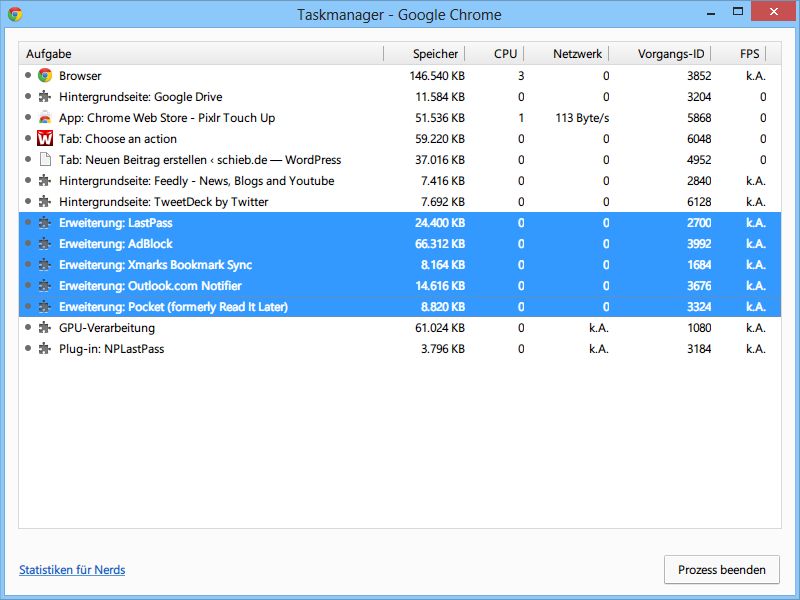This screenshot has width=800, height=600.
Task: Select Erweiterung: AdBlock row
Action: [400, 243]
